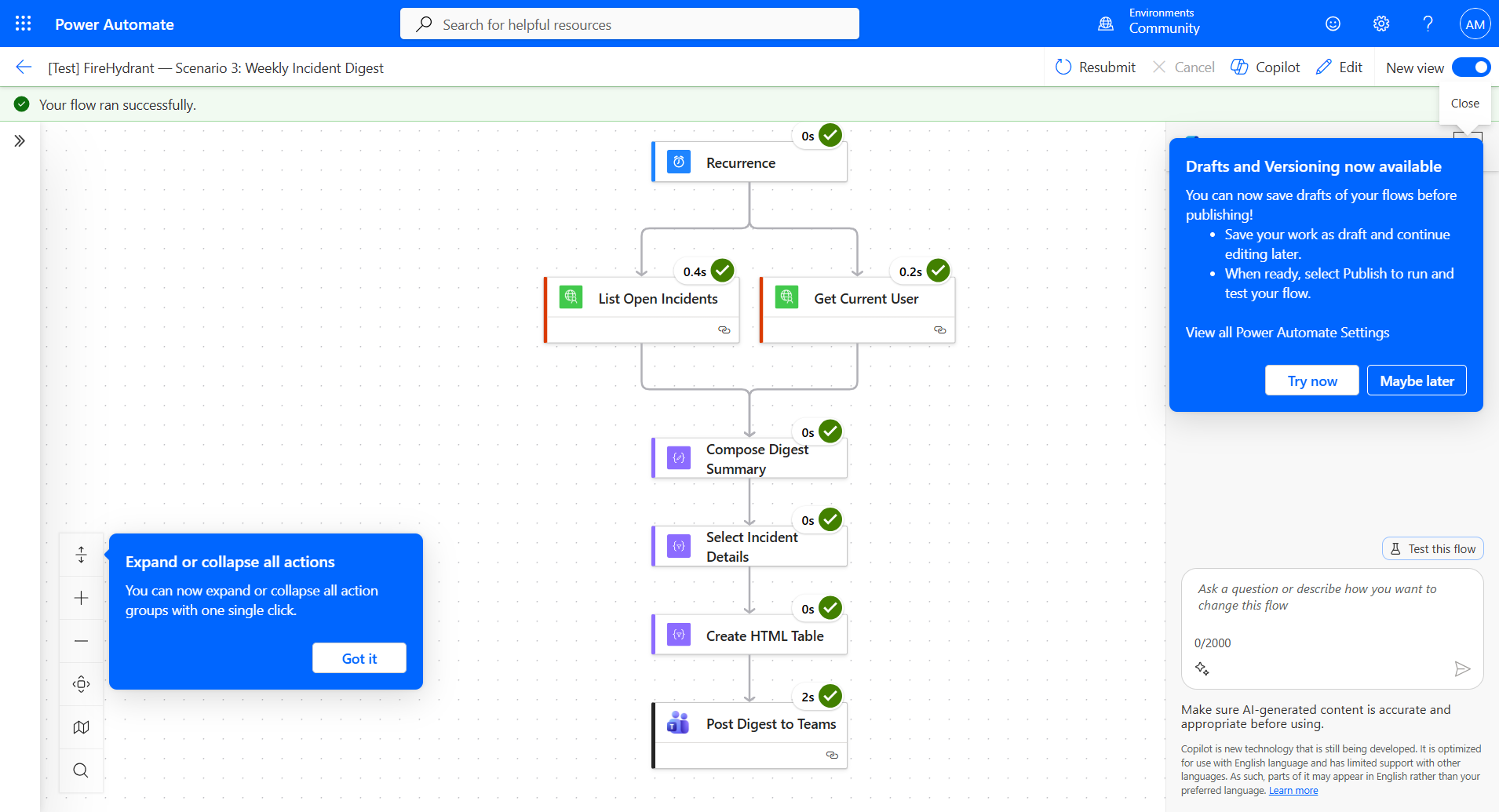Screen dimensions: 1499x812
Task: Click the Edit flow button
Action: (1340, 67)
